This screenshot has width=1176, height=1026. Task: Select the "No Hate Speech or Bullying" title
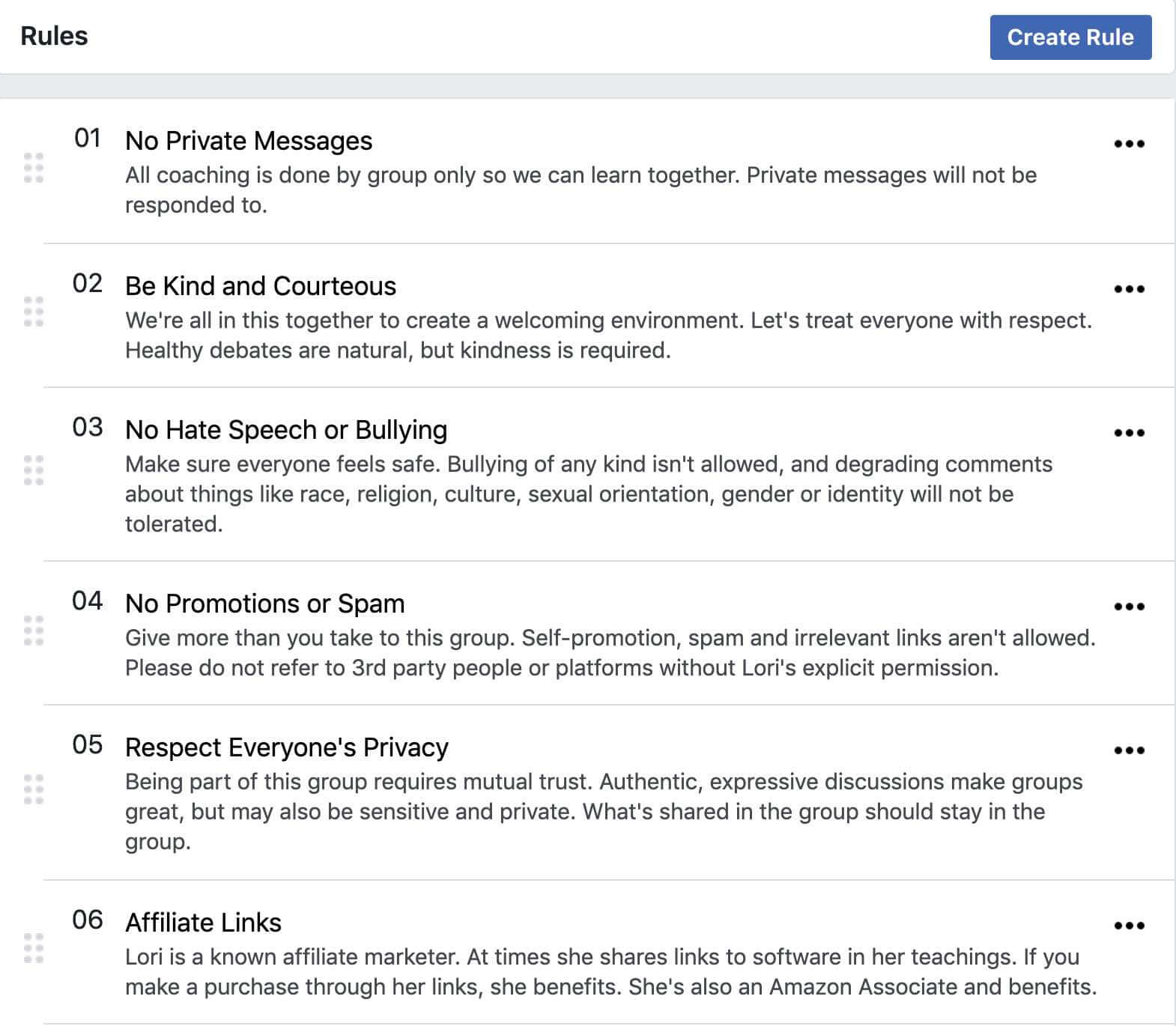click(286, 430)
